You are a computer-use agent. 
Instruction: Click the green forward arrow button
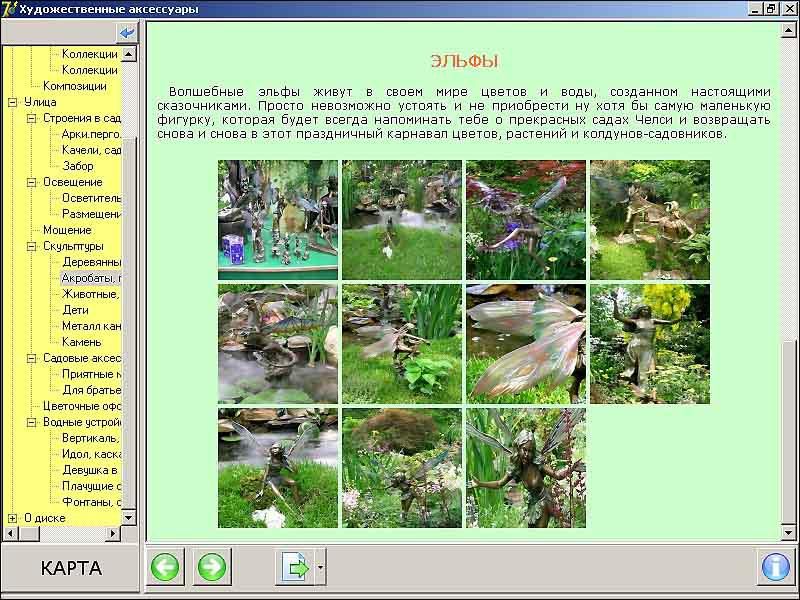(x=211, y=568)
